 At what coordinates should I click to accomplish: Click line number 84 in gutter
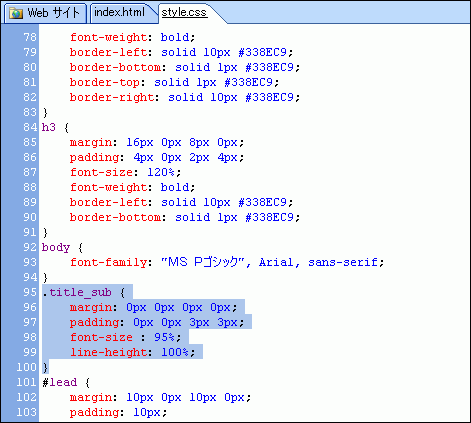click(x=30, y=127)
